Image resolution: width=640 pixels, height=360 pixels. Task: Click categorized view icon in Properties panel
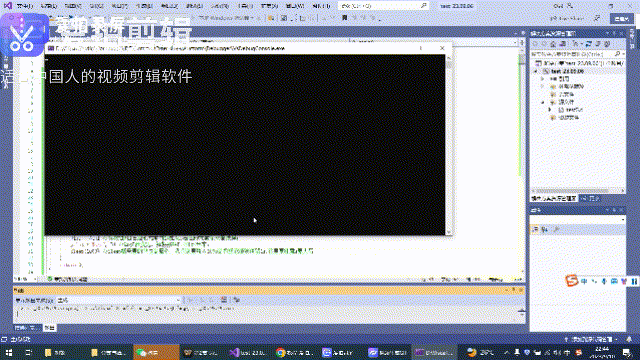pos(535,230)
